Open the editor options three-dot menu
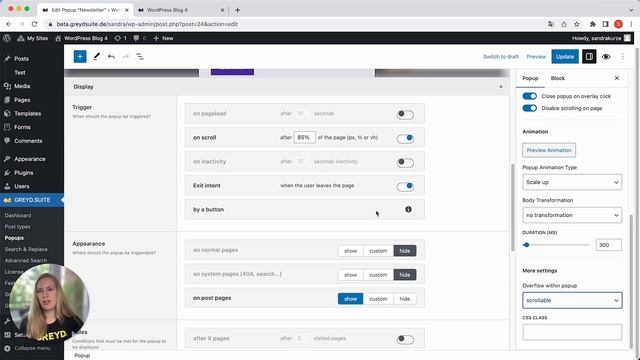 tap(622, 57)
